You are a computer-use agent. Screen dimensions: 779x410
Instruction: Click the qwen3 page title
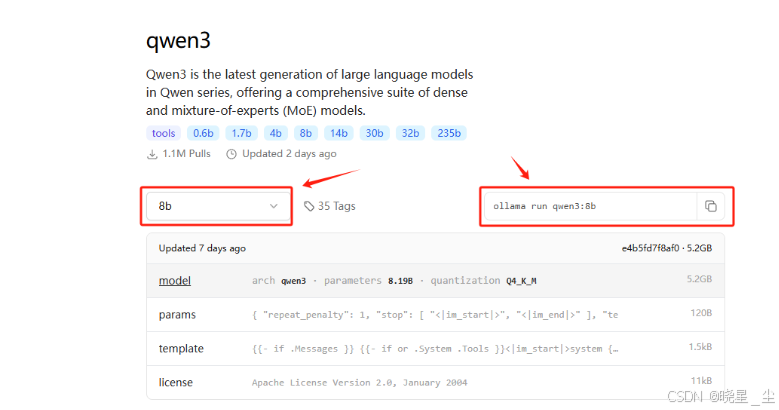tap(178, 40)
